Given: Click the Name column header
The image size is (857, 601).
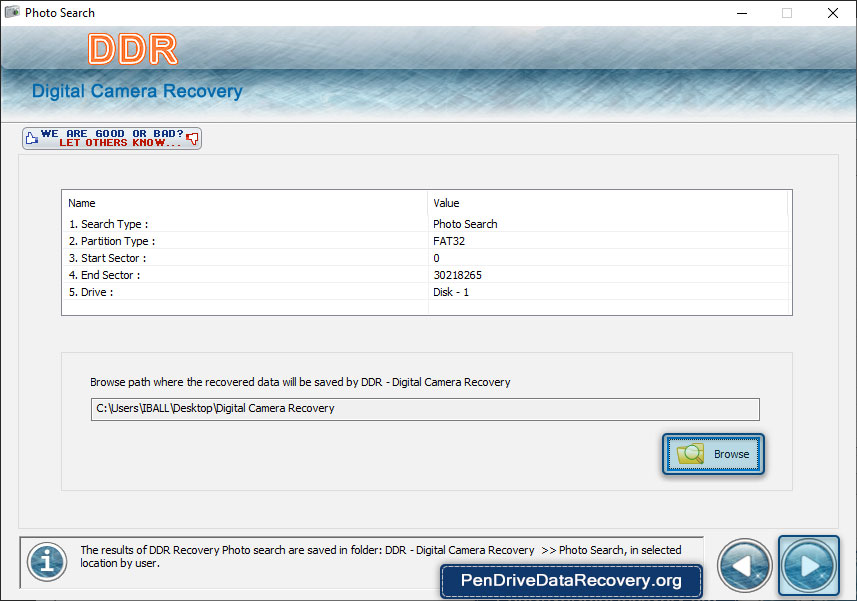Looking at the screenshot, I should (x=82, y=203).
